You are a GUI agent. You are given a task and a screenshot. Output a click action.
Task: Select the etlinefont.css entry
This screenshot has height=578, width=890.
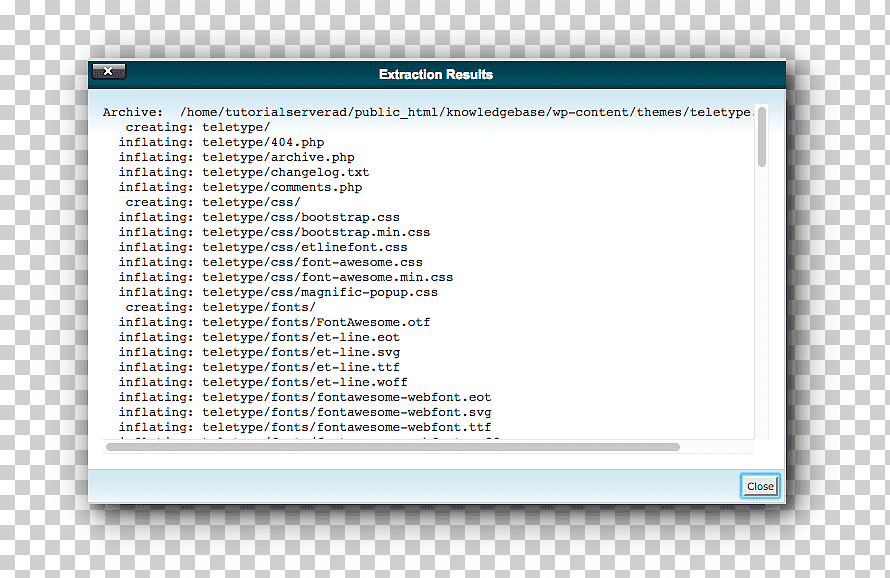263,247
